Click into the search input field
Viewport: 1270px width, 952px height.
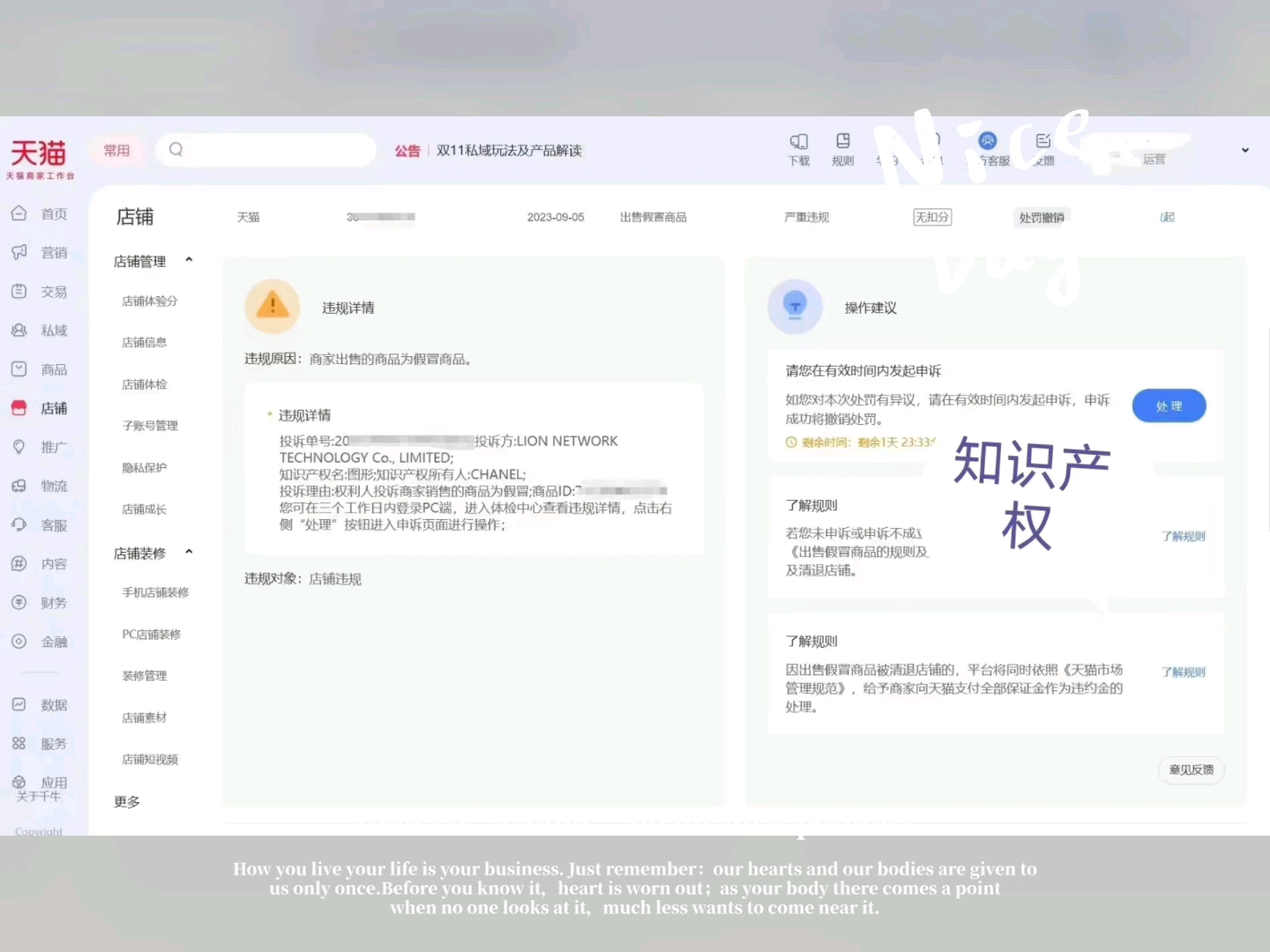266,150
